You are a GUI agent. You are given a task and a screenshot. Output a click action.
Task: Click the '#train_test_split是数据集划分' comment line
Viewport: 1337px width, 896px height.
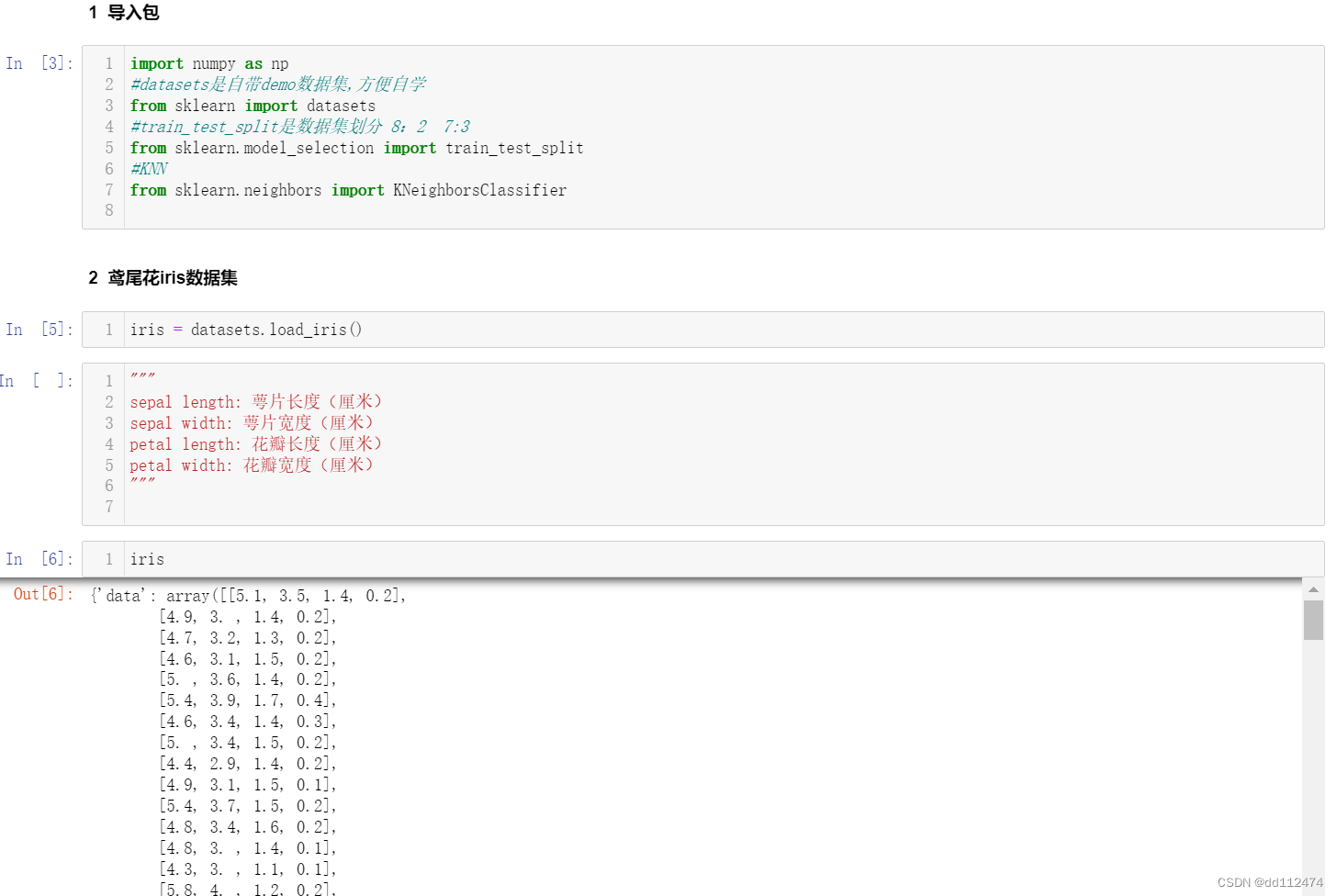pos(299,127)
